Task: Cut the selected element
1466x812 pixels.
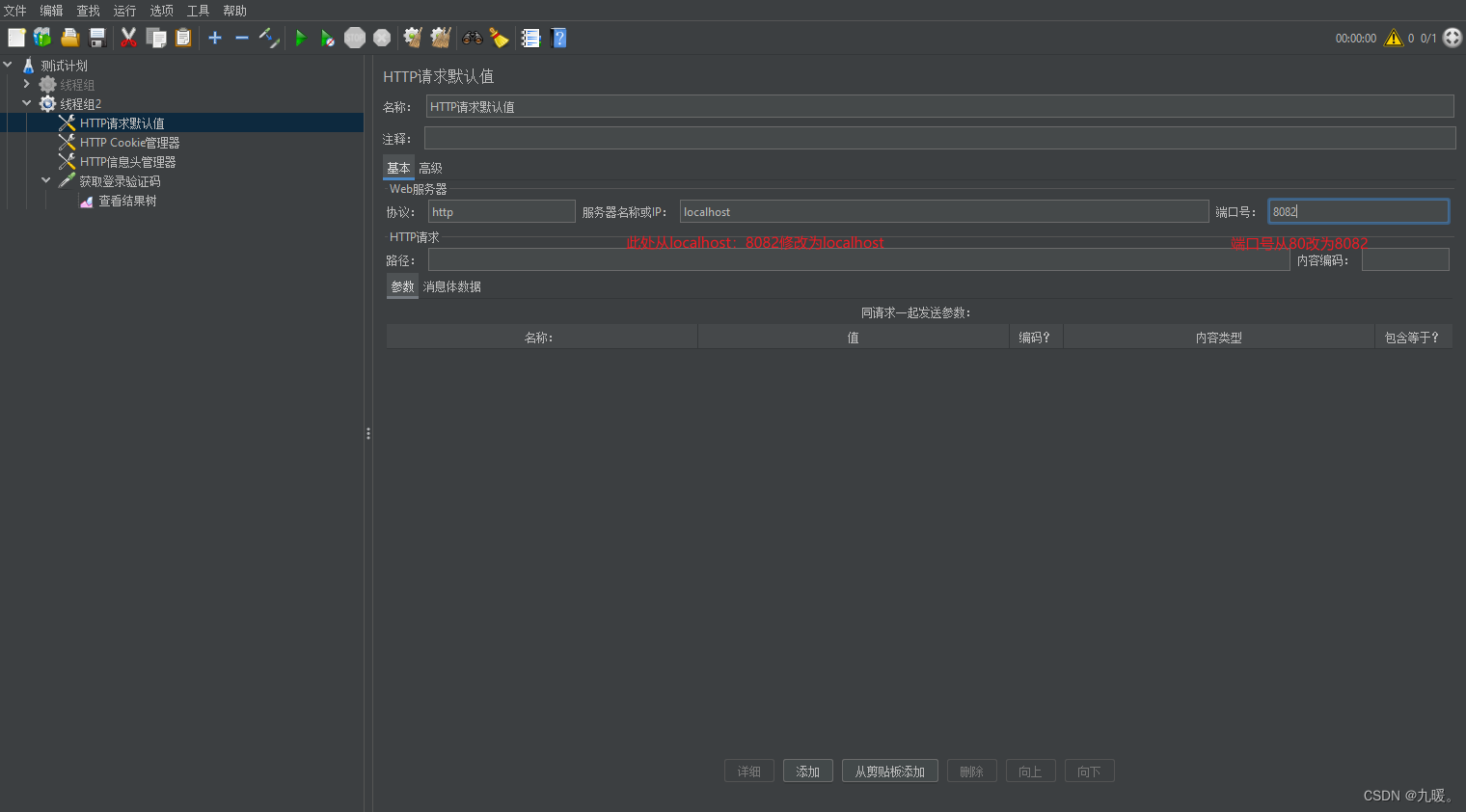Action: click(x=128, y=38)
